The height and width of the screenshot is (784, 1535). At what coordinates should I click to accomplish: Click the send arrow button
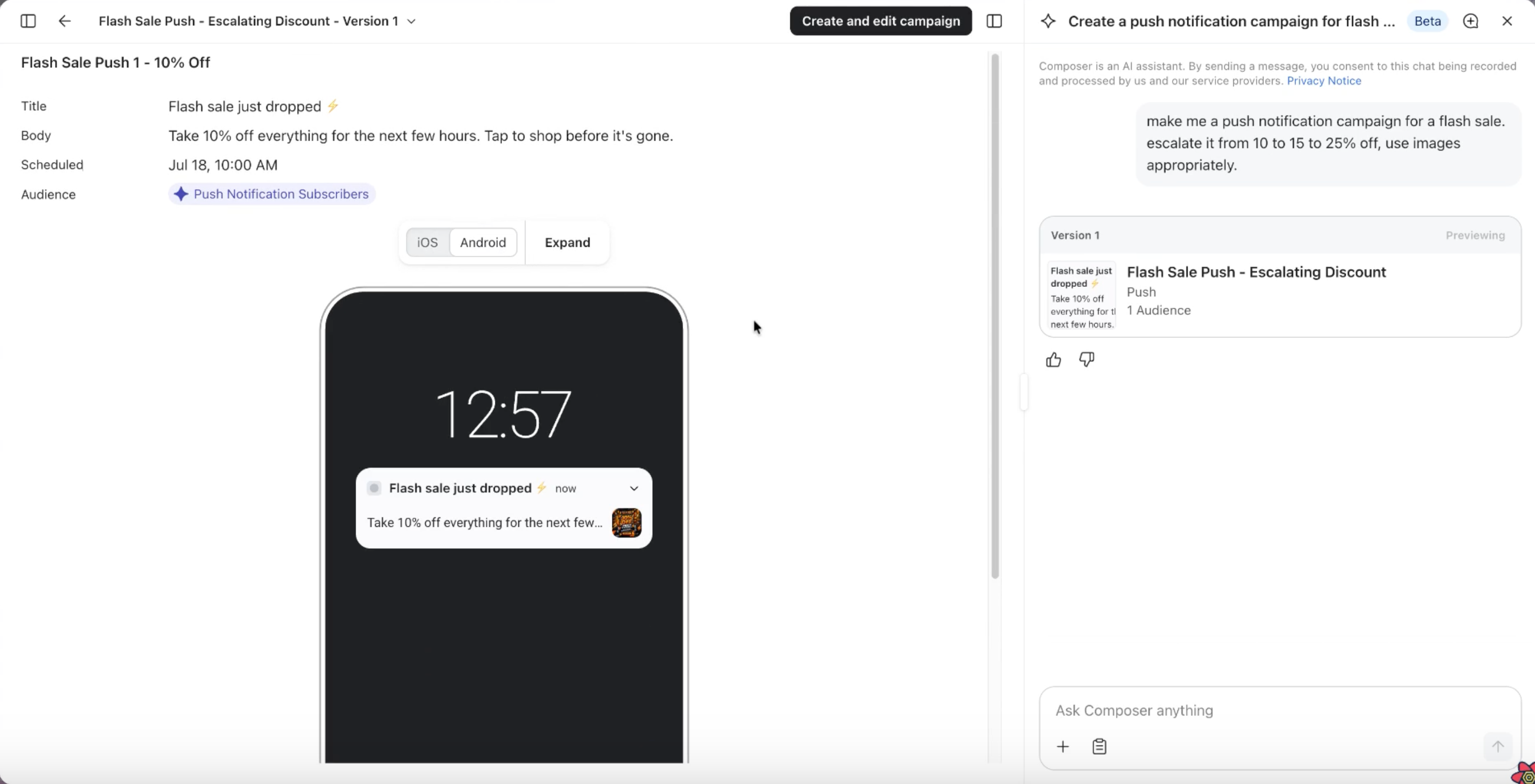point(1497,746)
